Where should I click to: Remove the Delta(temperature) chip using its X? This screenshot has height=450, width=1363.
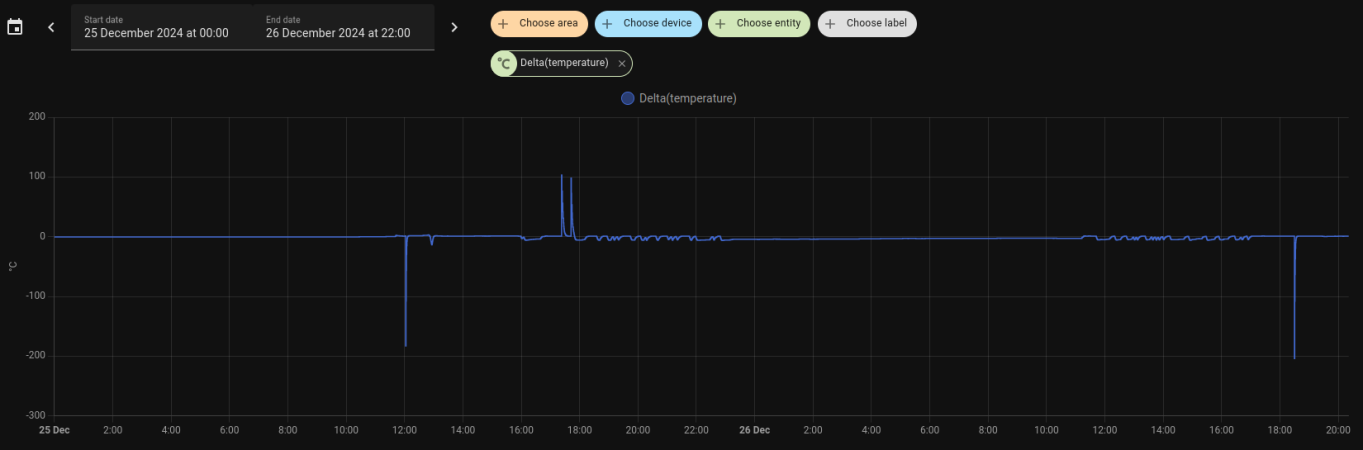point(622,63)
